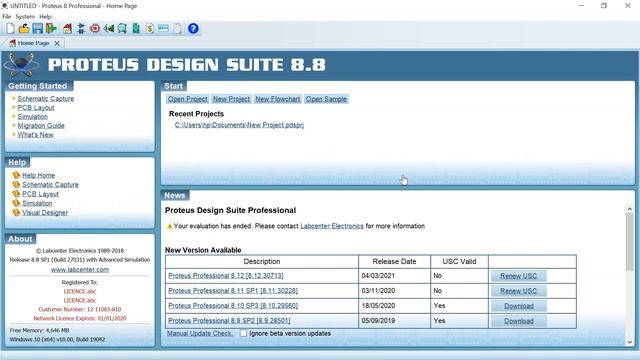The height and width of the screenshot is (360, 640).
Task: Open PCB Layout with the red toolbar icon
Action: 95,28
